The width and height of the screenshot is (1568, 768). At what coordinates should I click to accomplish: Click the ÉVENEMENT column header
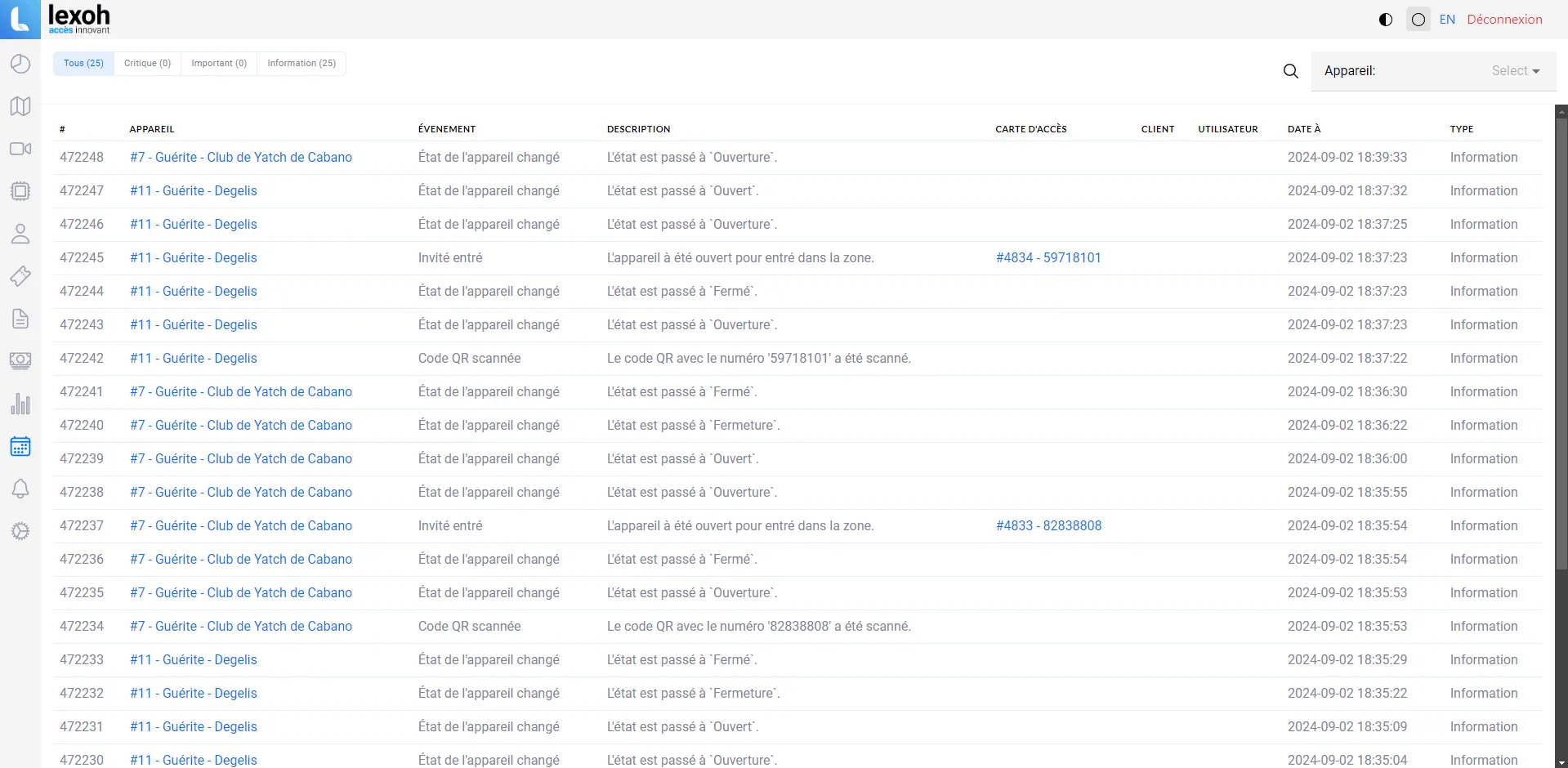pyautogui.click(x=447, y=129)
